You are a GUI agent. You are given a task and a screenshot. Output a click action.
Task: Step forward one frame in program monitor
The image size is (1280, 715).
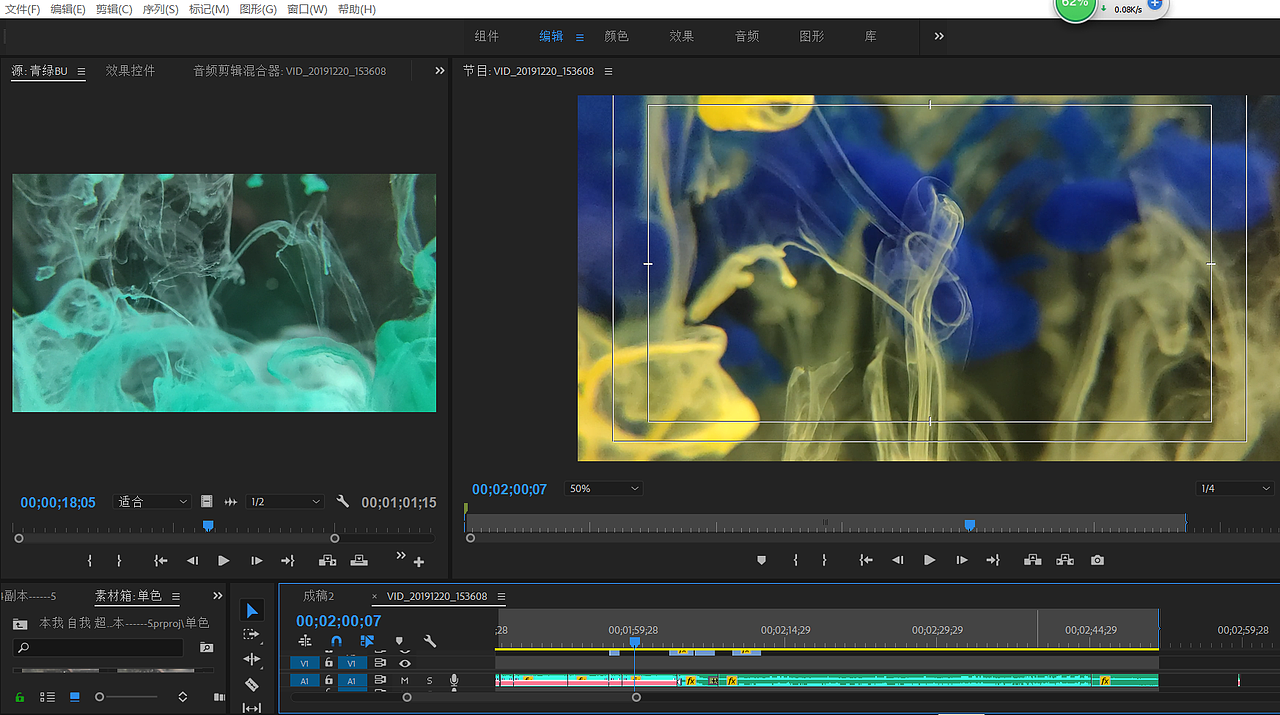(x=962, y=560)
